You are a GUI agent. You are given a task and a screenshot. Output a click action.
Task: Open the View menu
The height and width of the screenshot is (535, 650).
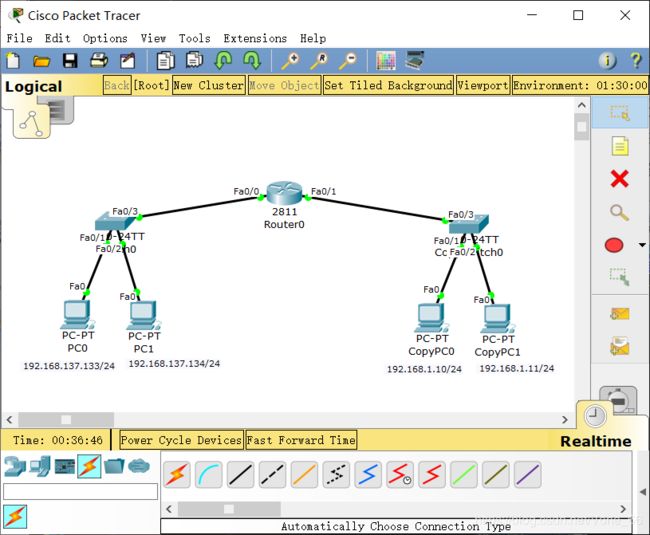[x=153, y=38]
